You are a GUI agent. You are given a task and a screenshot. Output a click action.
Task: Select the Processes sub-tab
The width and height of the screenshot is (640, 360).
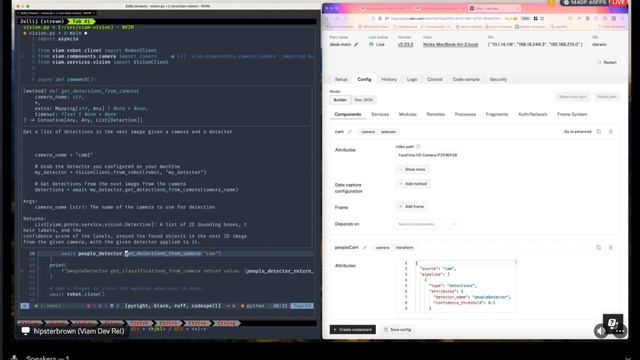(x=465, y=114)
